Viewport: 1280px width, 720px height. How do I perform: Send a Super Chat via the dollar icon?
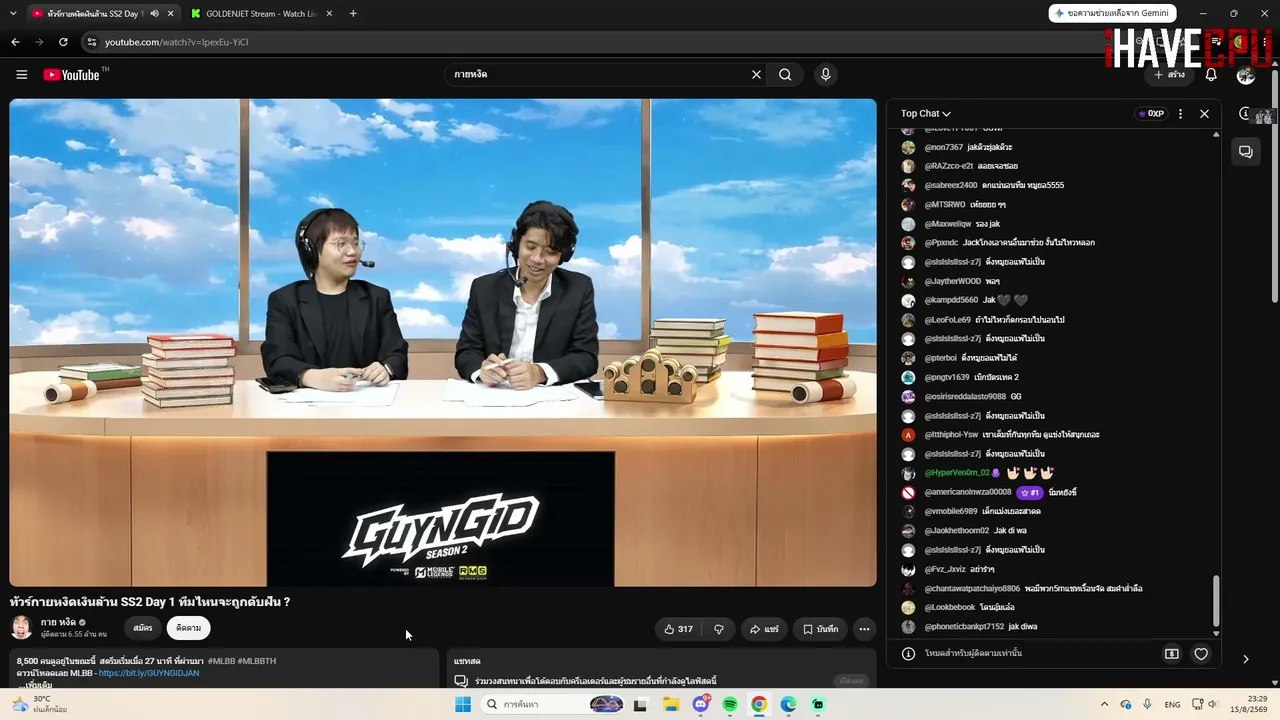click(1172, 654)
